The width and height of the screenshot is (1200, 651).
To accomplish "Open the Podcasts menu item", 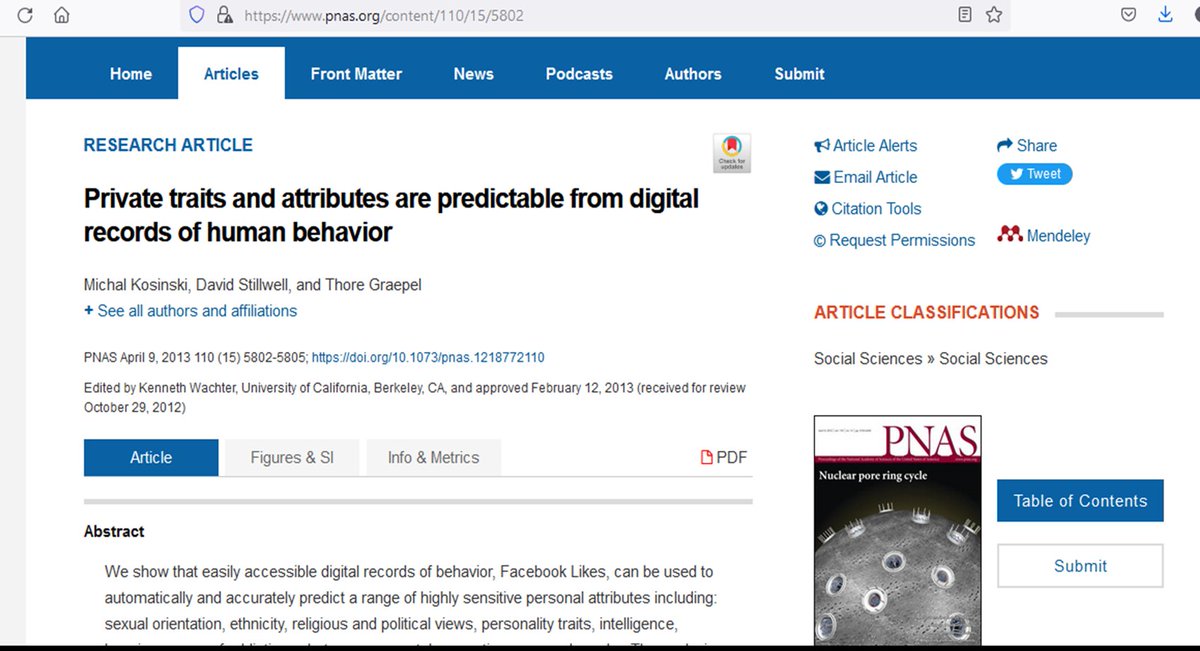I will pos(579,73).
